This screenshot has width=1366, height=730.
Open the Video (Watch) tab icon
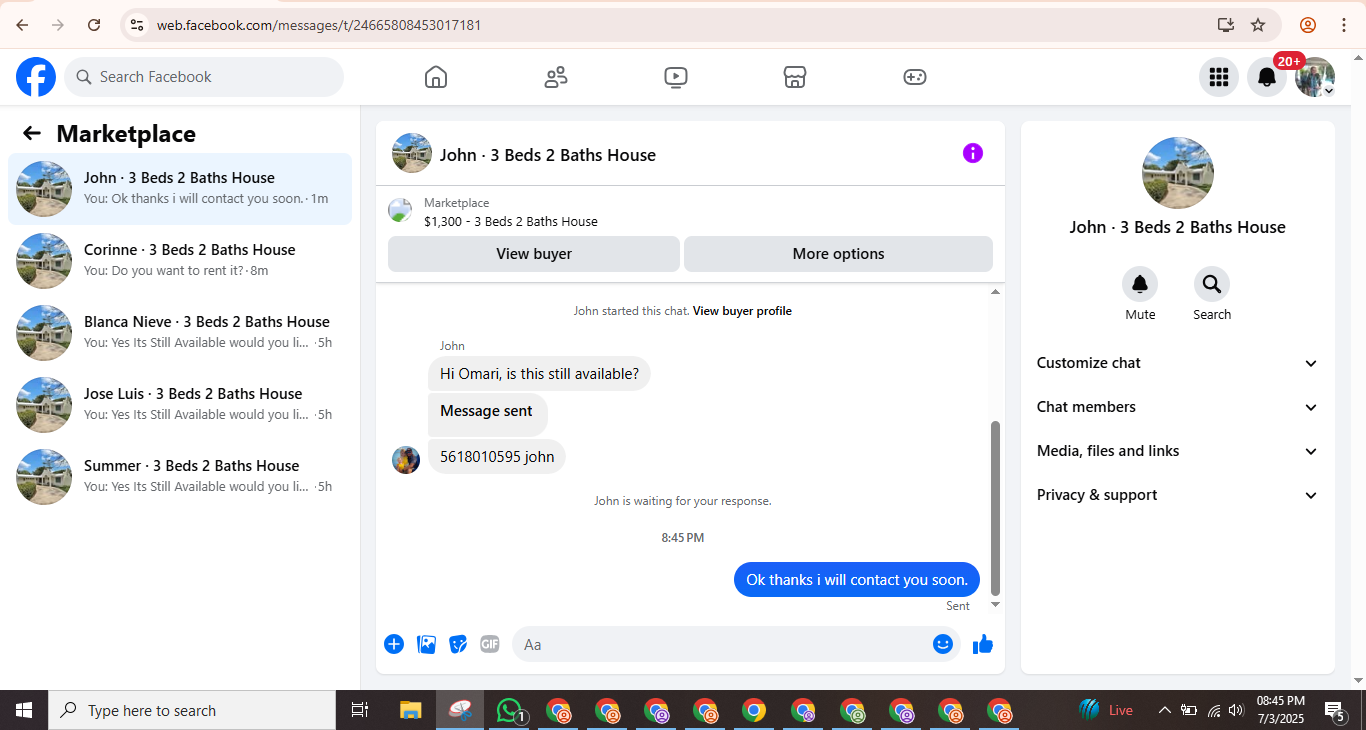tap(676, 77)
